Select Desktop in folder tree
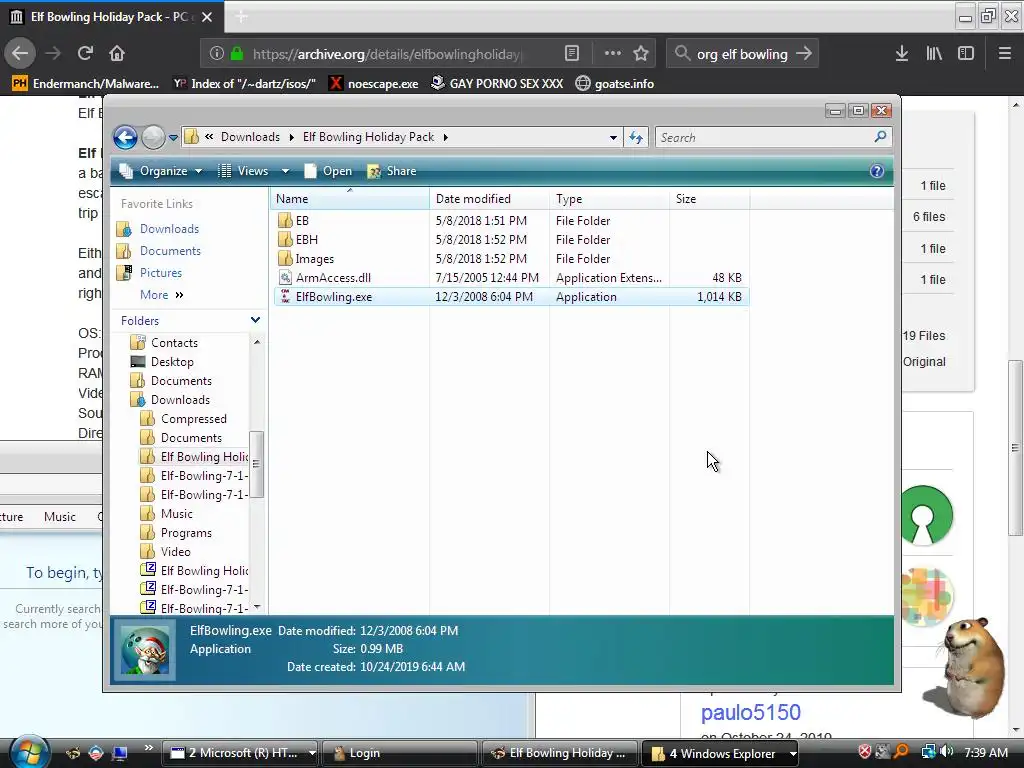This screenshot has width=1024, height=768. click(172, 362)
